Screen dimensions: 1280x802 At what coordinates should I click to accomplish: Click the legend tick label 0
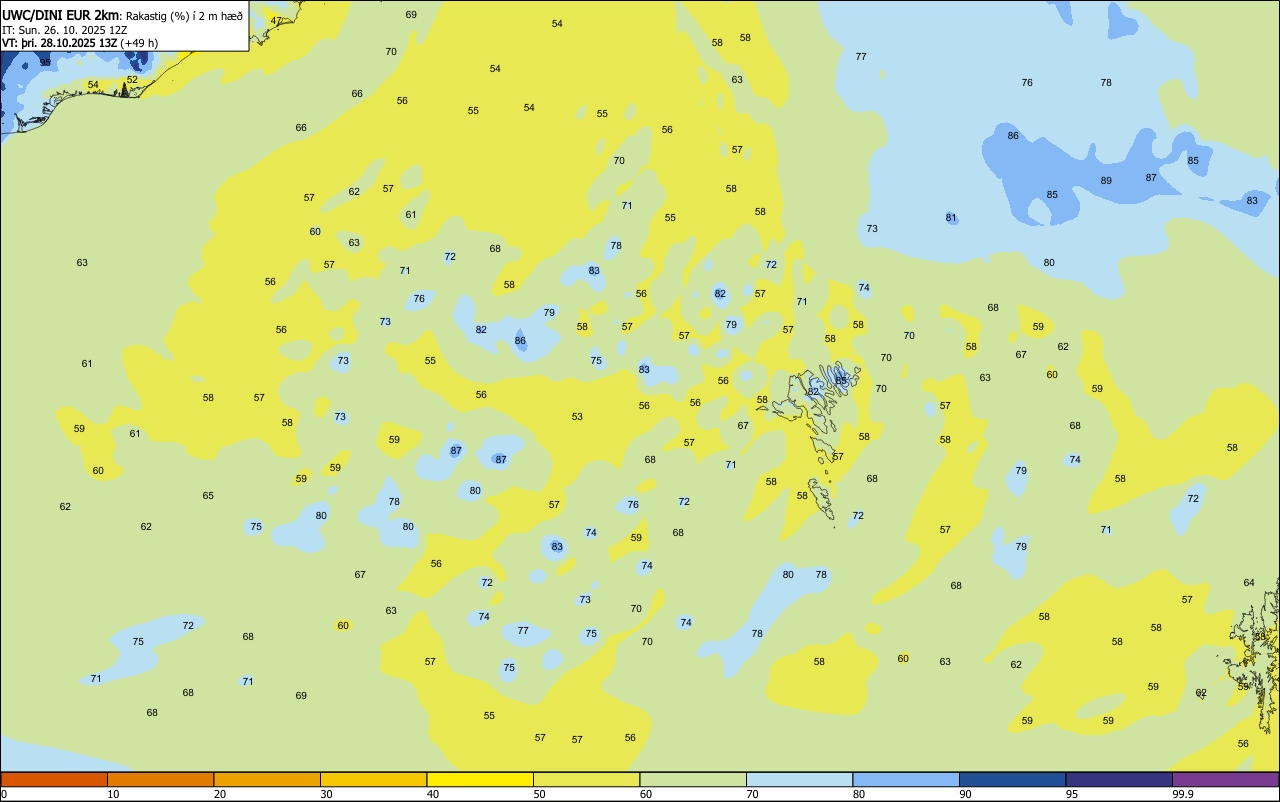(4, 794)
